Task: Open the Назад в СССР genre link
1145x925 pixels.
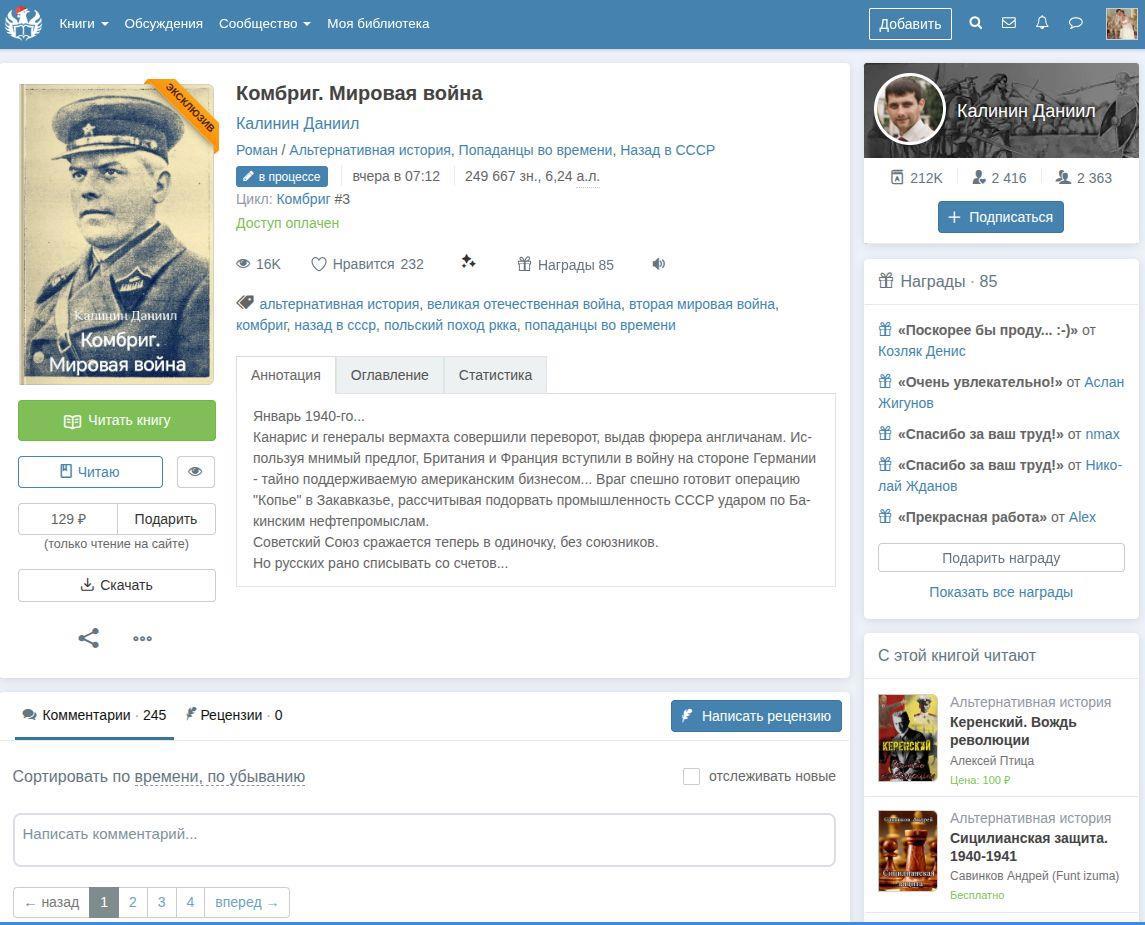Action: (x=667, y=150)
